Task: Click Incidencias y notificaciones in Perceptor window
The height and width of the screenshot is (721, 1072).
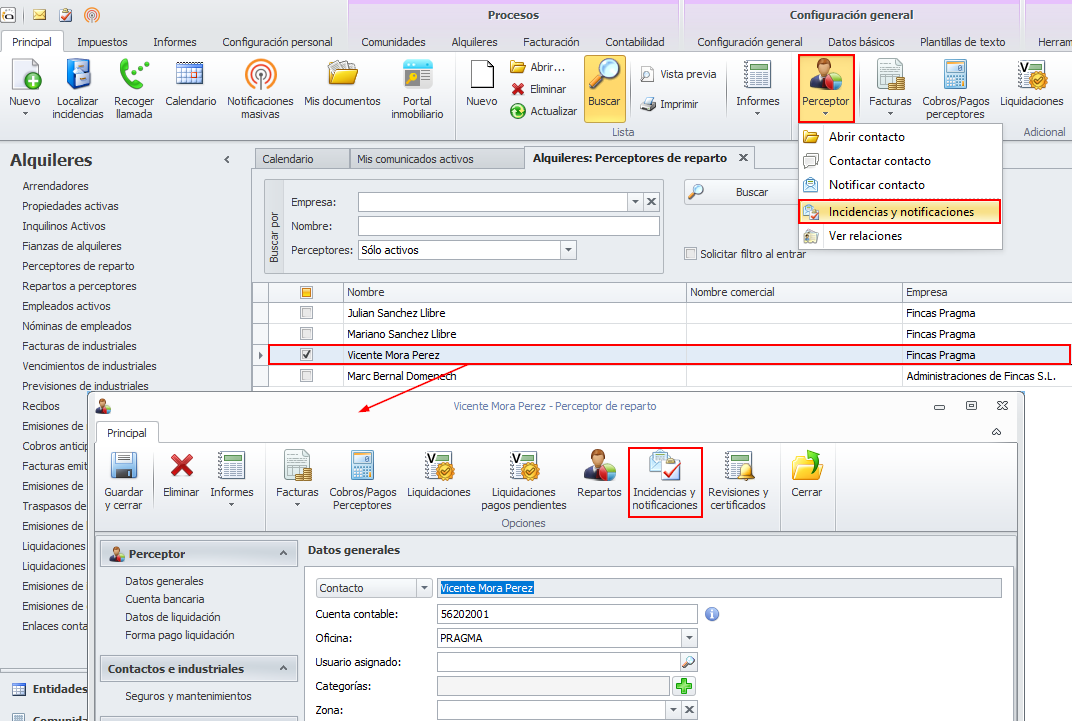Action: [x=665, y=481]
